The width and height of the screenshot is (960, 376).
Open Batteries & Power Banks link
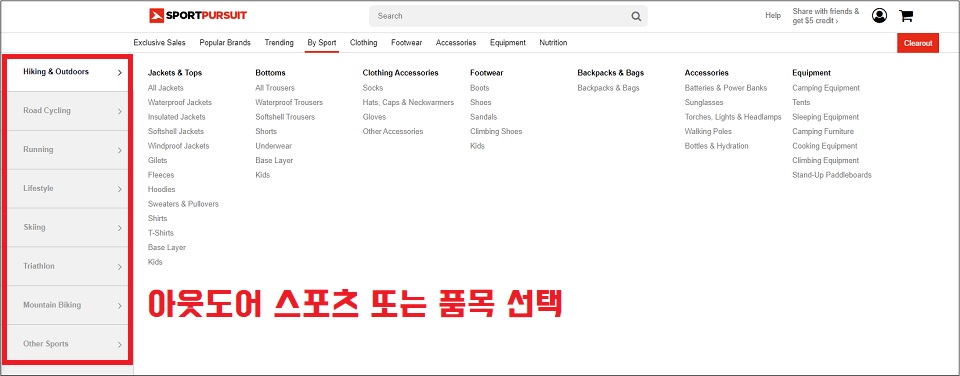click(726, 88)
